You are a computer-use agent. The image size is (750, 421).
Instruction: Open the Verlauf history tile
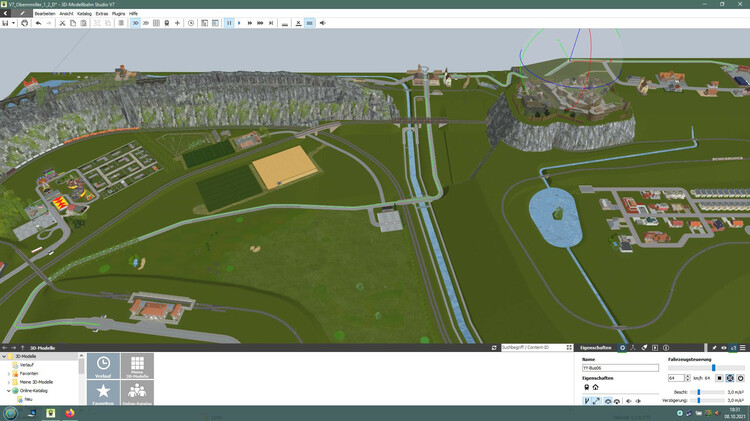(x=103, y=365)
